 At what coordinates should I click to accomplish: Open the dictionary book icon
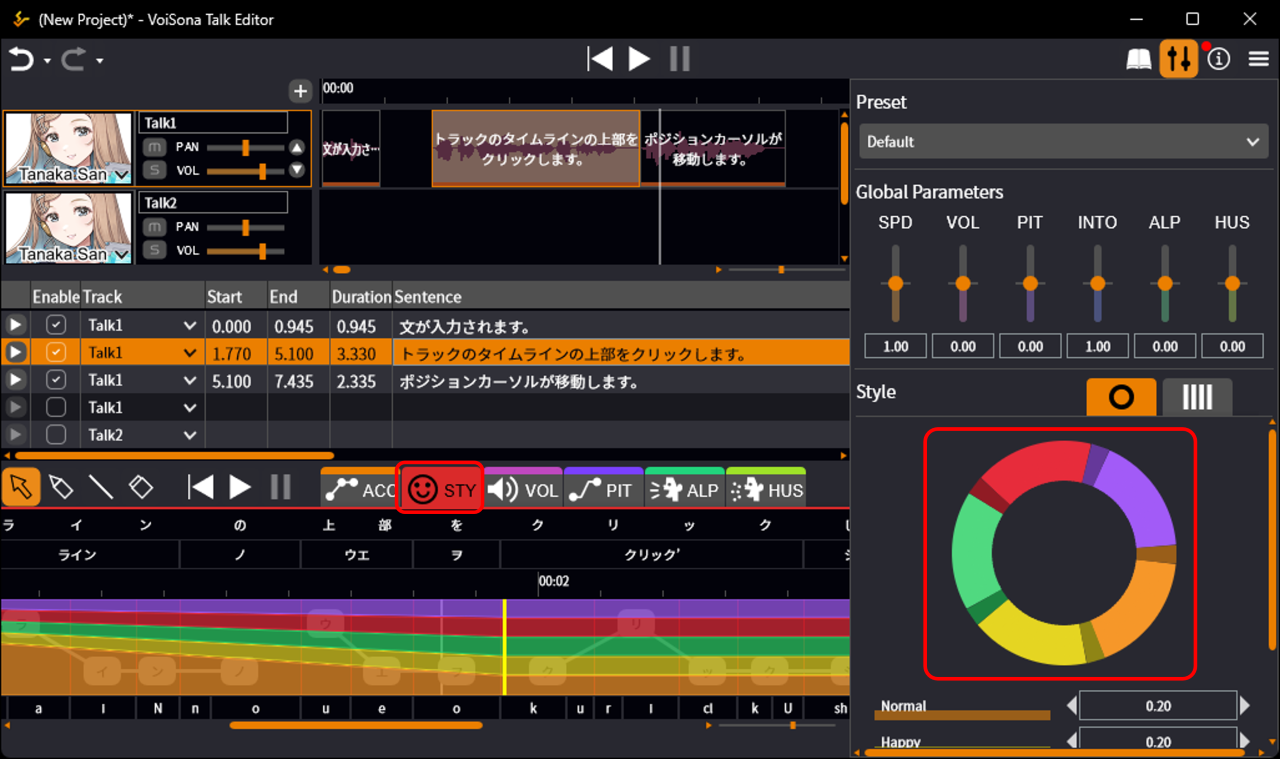click(1139, 59)
